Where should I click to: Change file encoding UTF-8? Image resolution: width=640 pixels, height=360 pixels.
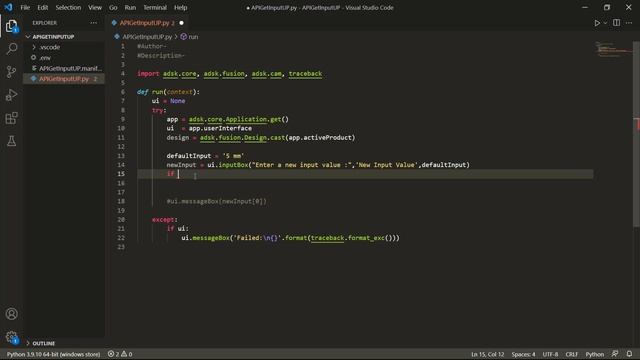(x=550, y=354)
